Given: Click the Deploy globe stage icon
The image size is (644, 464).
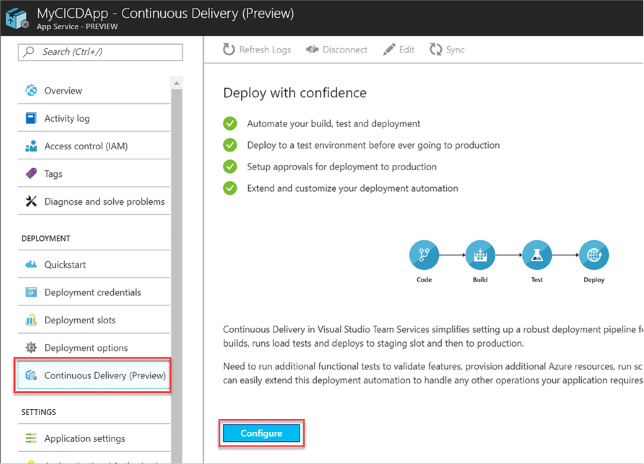Looking at the screenshot, I should click(x=594, y=255).
